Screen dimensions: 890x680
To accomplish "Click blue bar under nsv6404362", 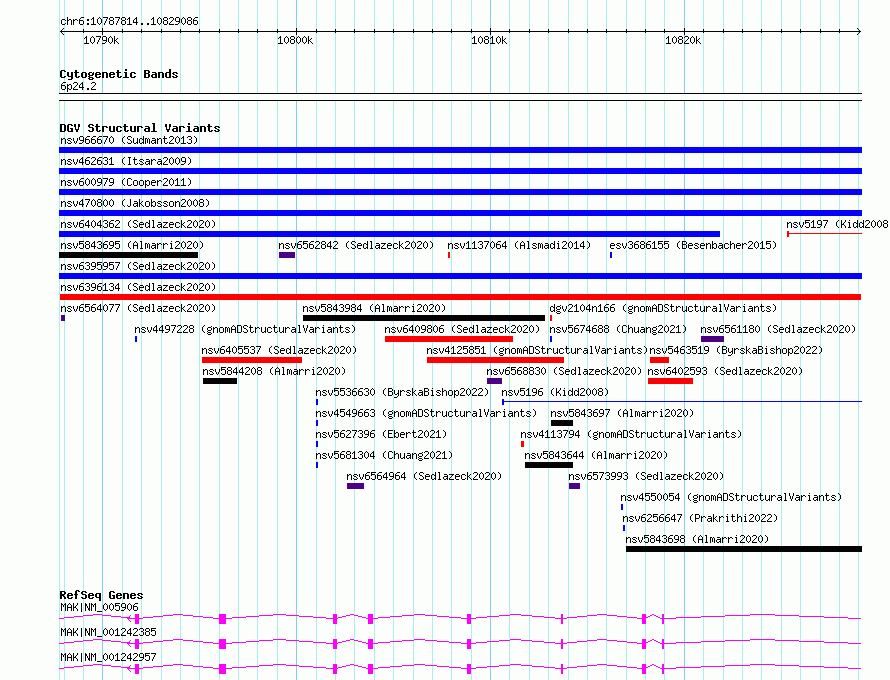I will [389, 234].
